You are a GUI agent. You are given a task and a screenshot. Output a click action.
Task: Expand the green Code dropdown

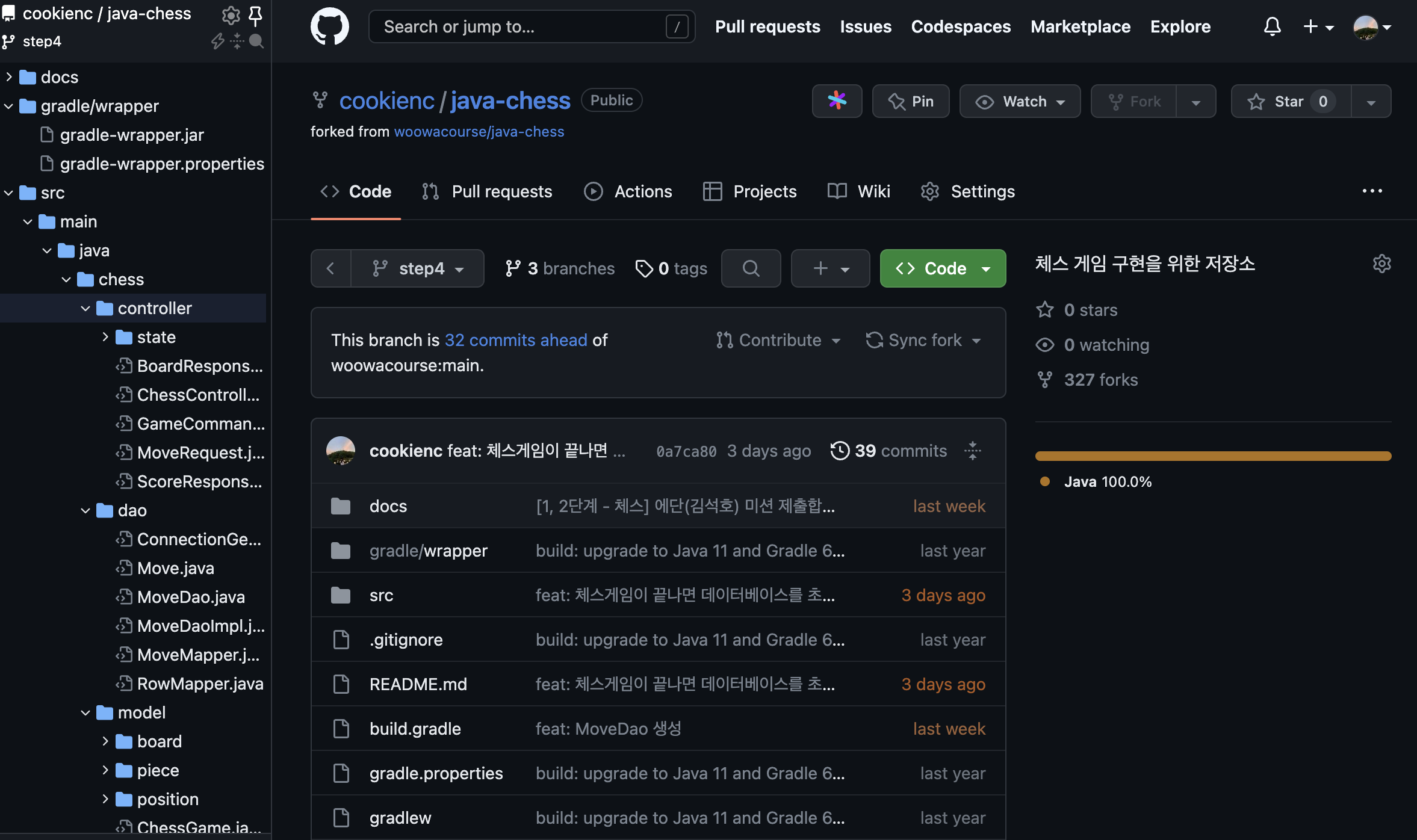tap(943, 268)
